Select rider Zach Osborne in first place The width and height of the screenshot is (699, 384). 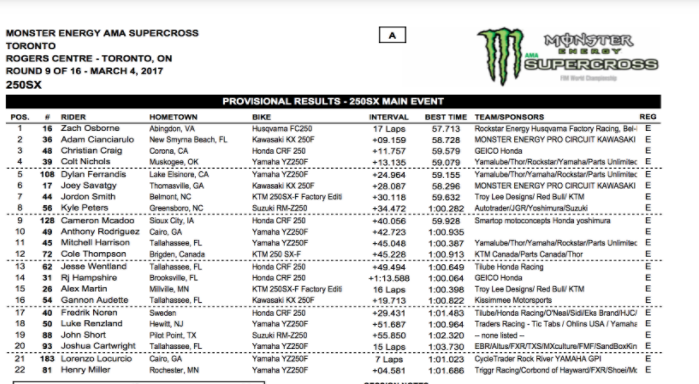click(90, 128)
